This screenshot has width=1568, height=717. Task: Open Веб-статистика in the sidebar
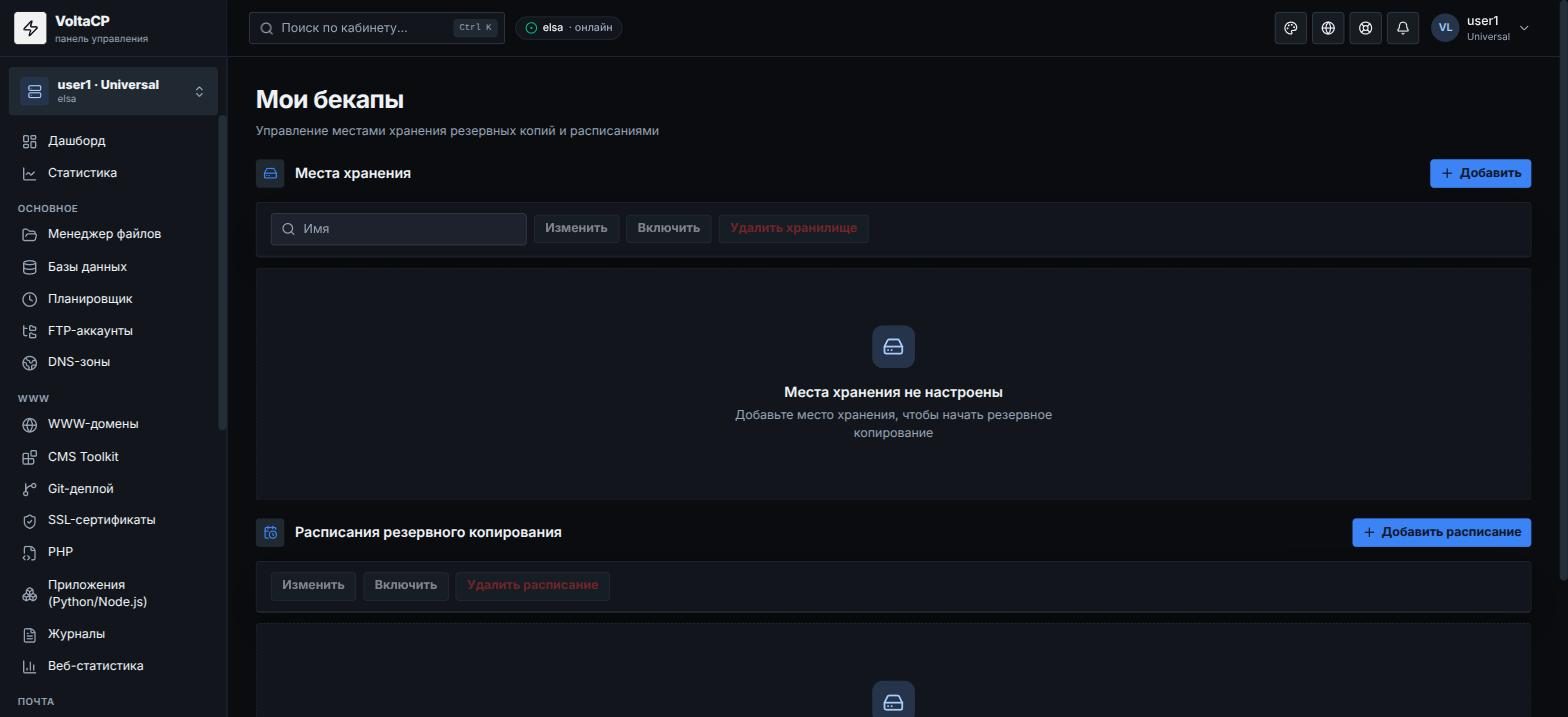(x=113, y=666)
